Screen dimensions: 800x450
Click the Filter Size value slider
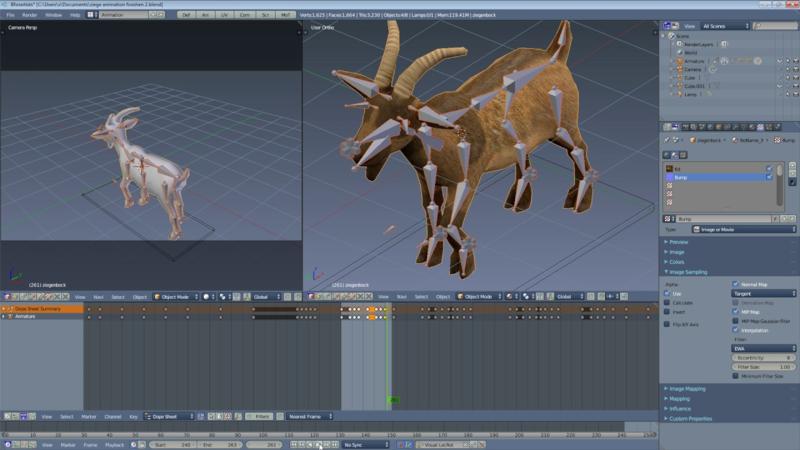[x=765, y=367]
